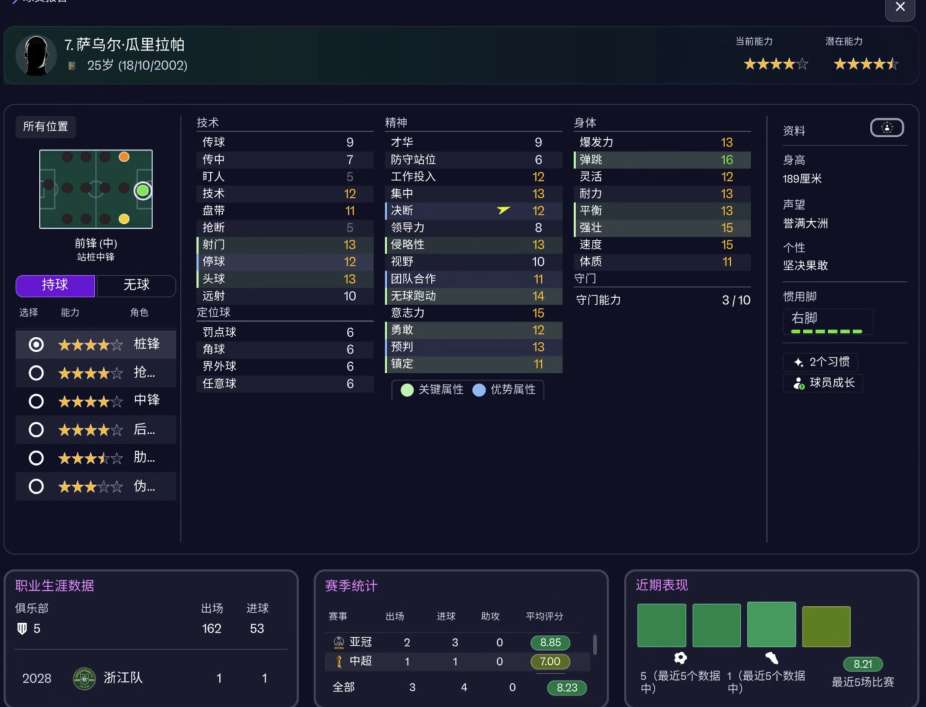Viewport: 926px width, 707px height.
Task: Click the green selected striker position dot on pitch
Action: (x=142, y=190)
